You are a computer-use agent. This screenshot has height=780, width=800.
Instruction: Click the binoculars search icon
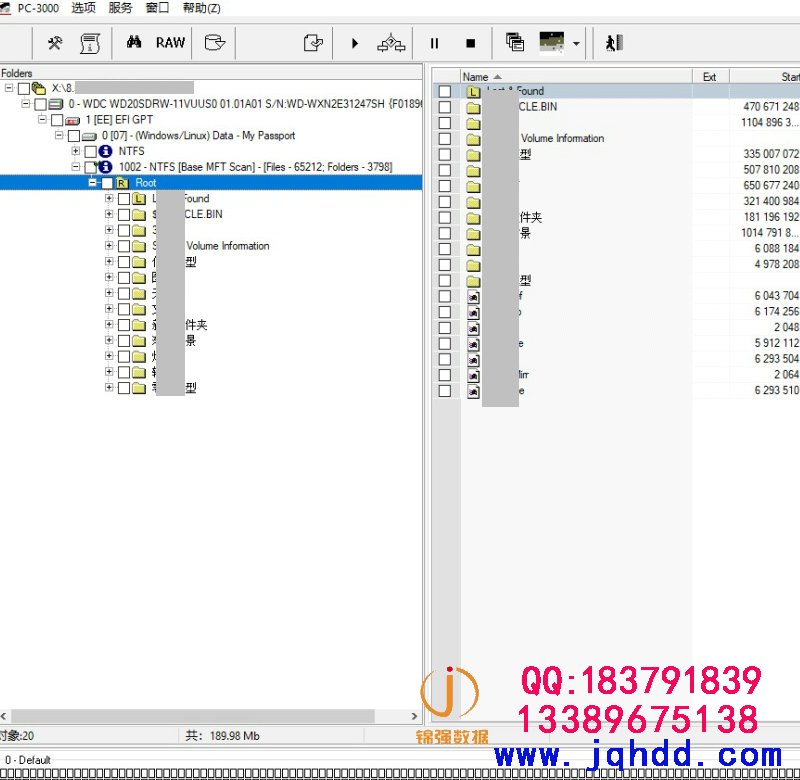(134, 42)
